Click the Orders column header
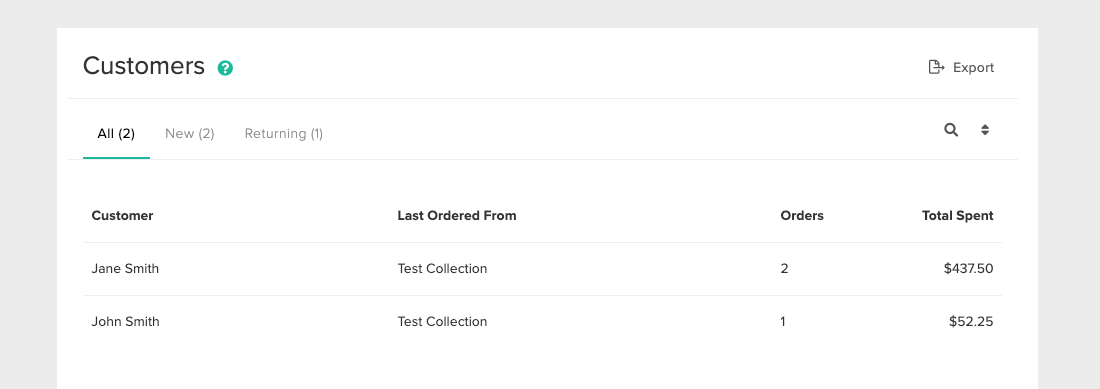 coord(802,216)
